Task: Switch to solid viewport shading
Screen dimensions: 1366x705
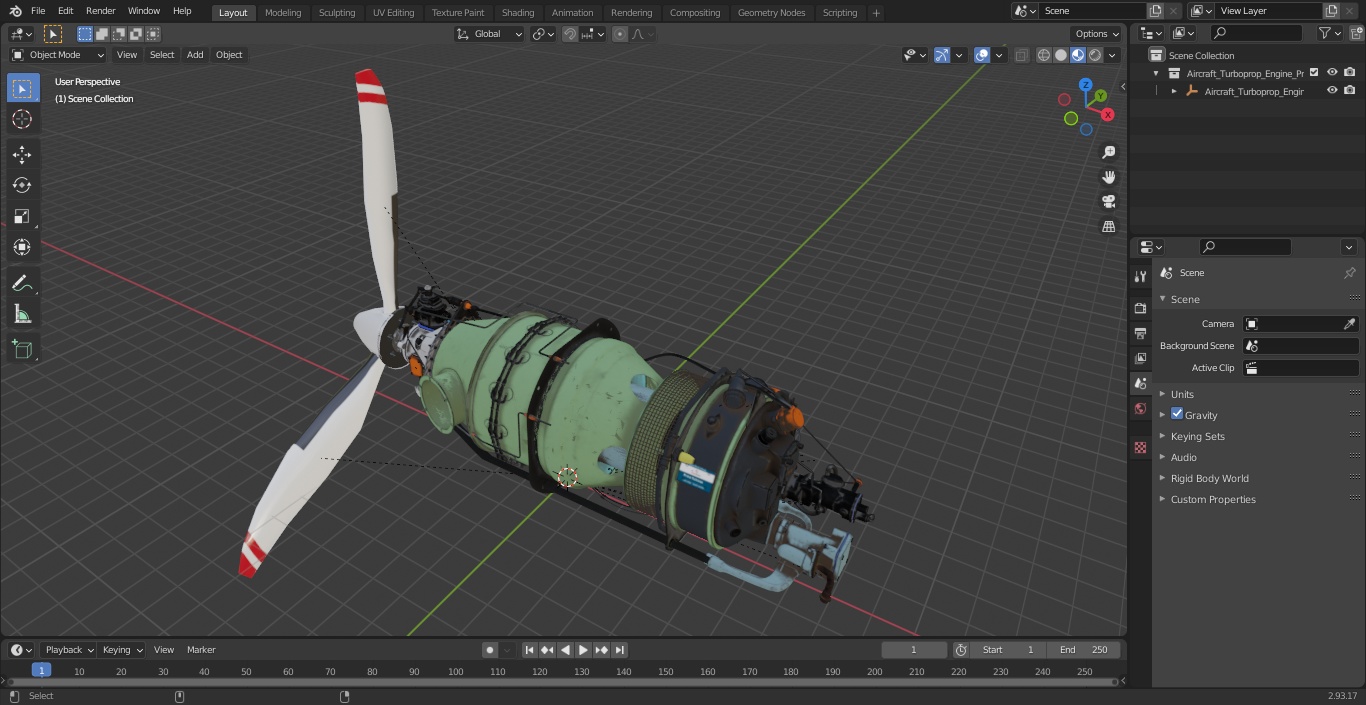Action: (x=1061, y=55)
